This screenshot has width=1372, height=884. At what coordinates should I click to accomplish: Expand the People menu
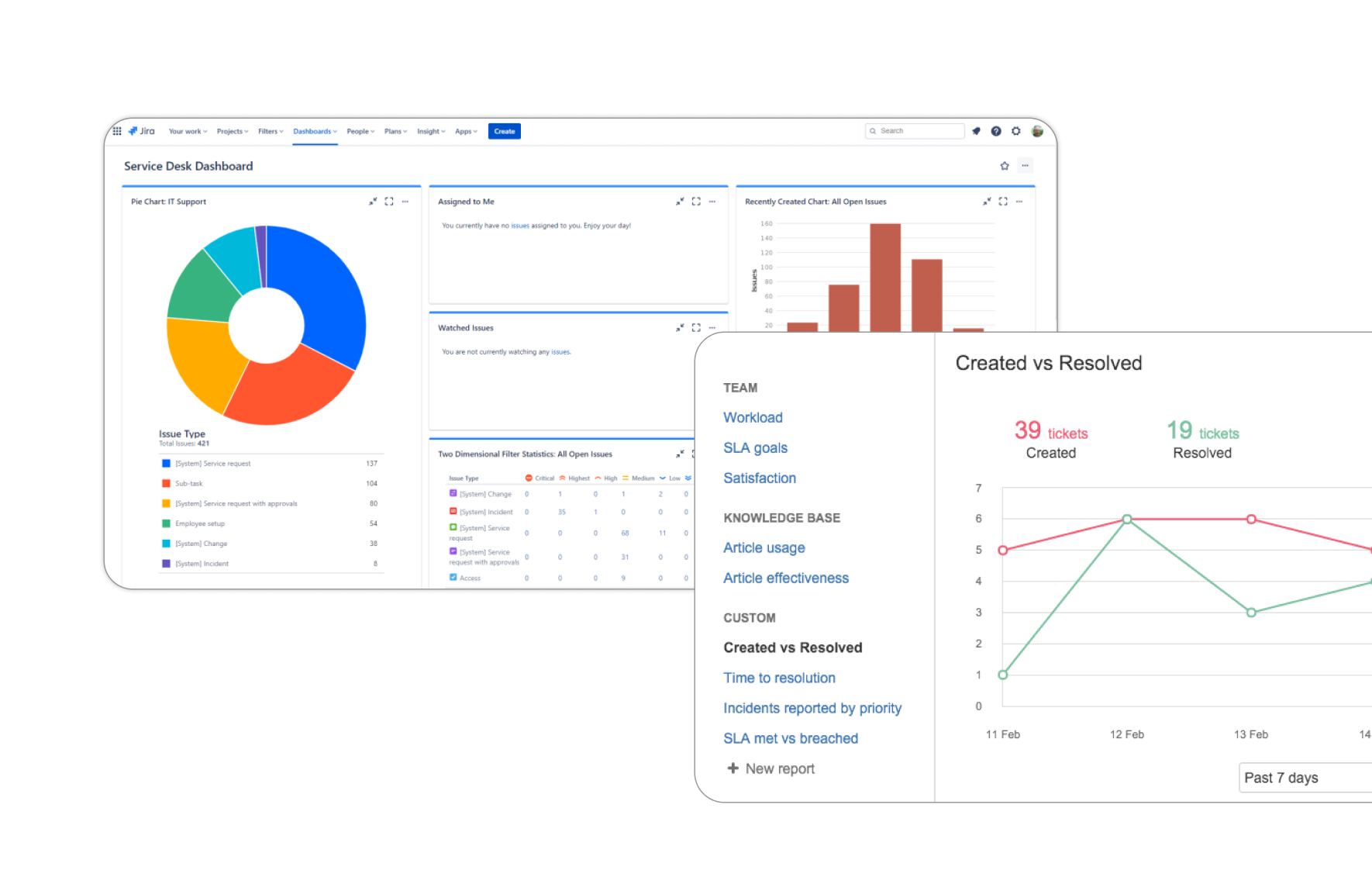point(360,132)
